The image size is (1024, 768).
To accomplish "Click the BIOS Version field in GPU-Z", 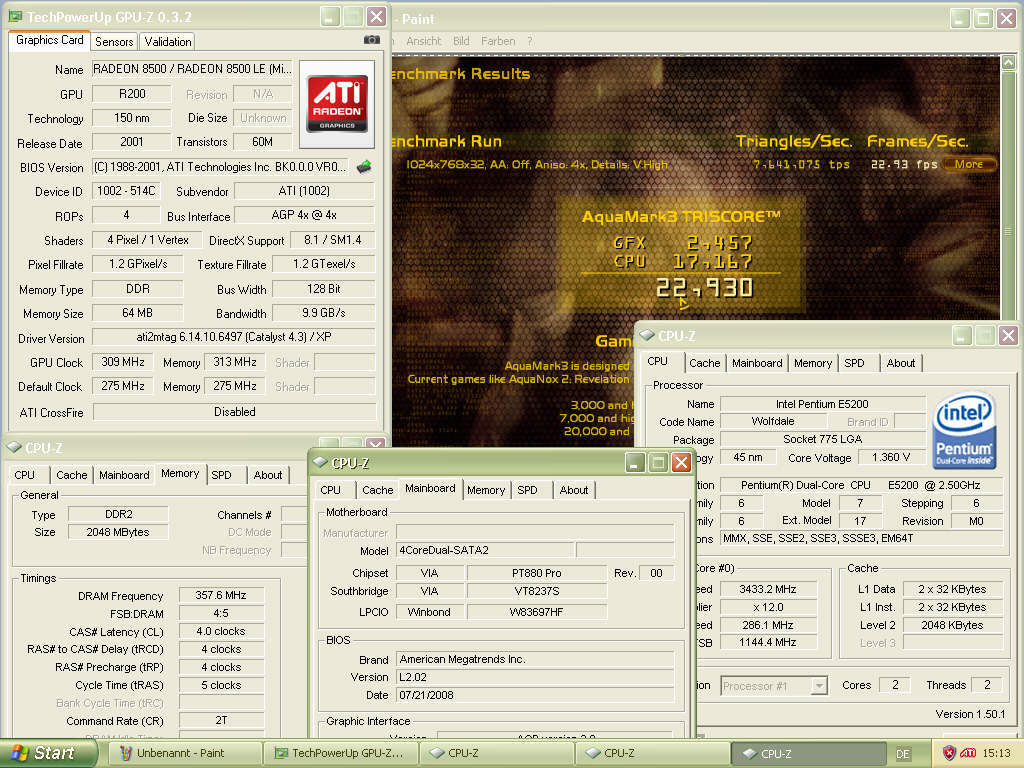I will (220, 167).
